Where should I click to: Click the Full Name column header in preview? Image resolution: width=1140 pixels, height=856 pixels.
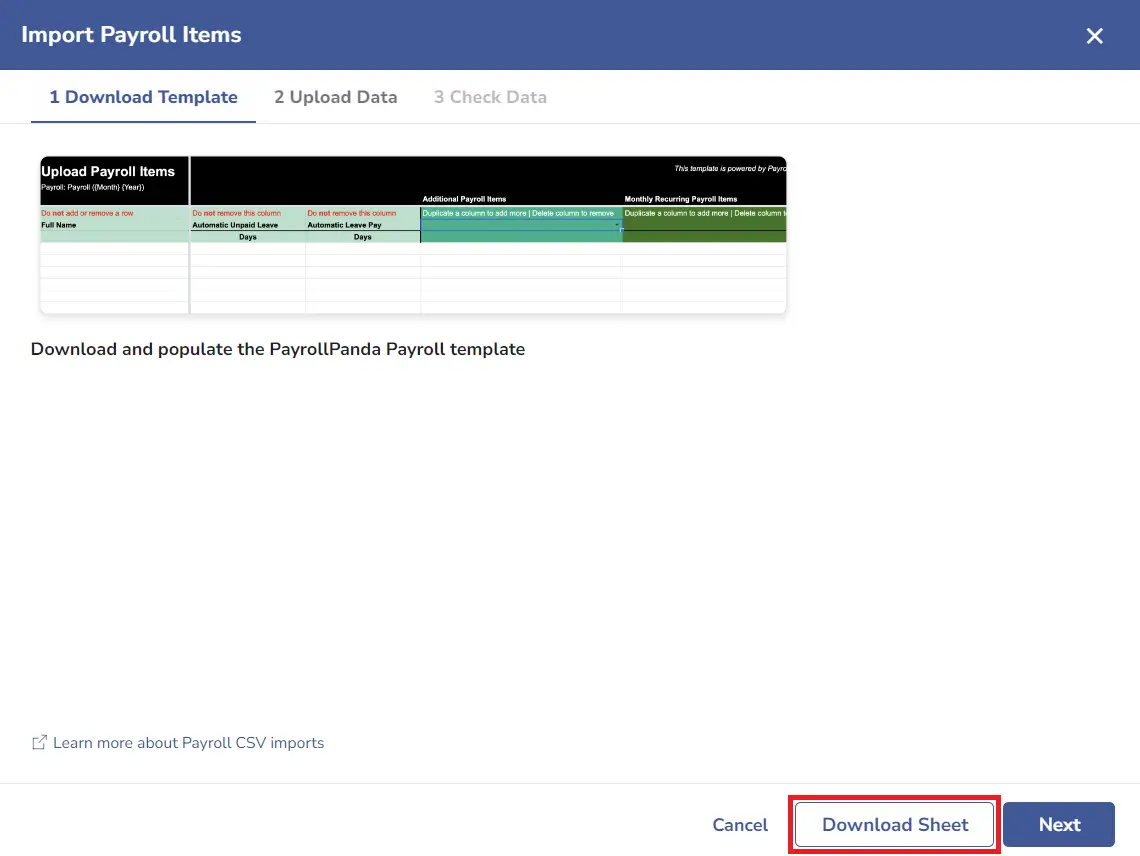pyautogui.click(x=59, y=225)
